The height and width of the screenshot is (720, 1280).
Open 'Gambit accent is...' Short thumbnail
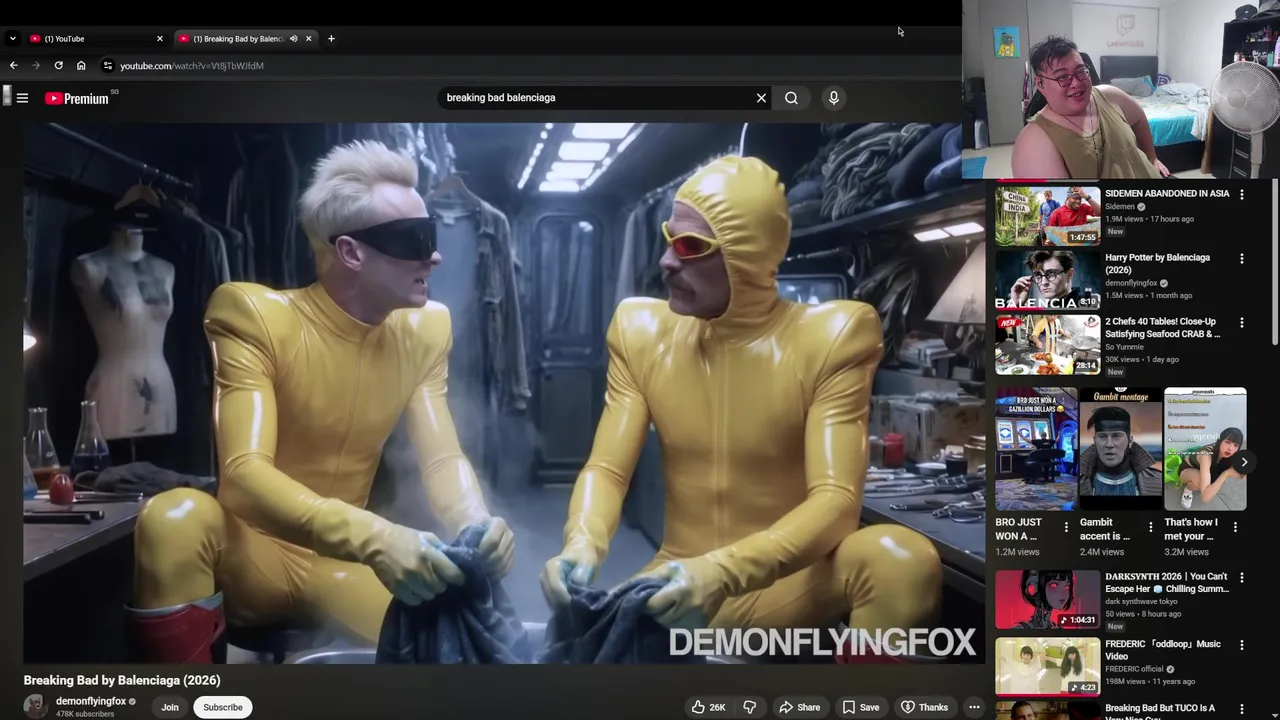(1121, 449)
